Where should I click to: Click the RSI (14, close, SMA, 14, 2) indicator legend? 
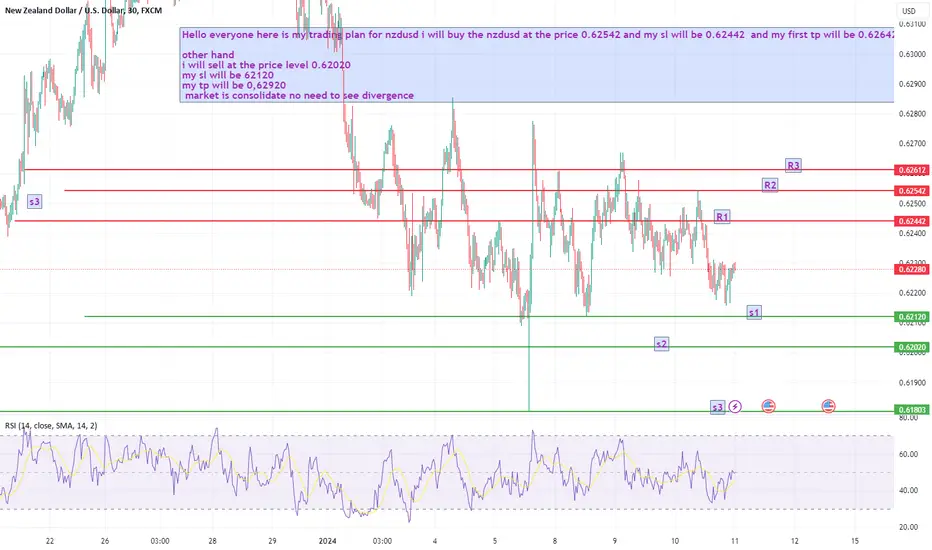tap(51, 426)
